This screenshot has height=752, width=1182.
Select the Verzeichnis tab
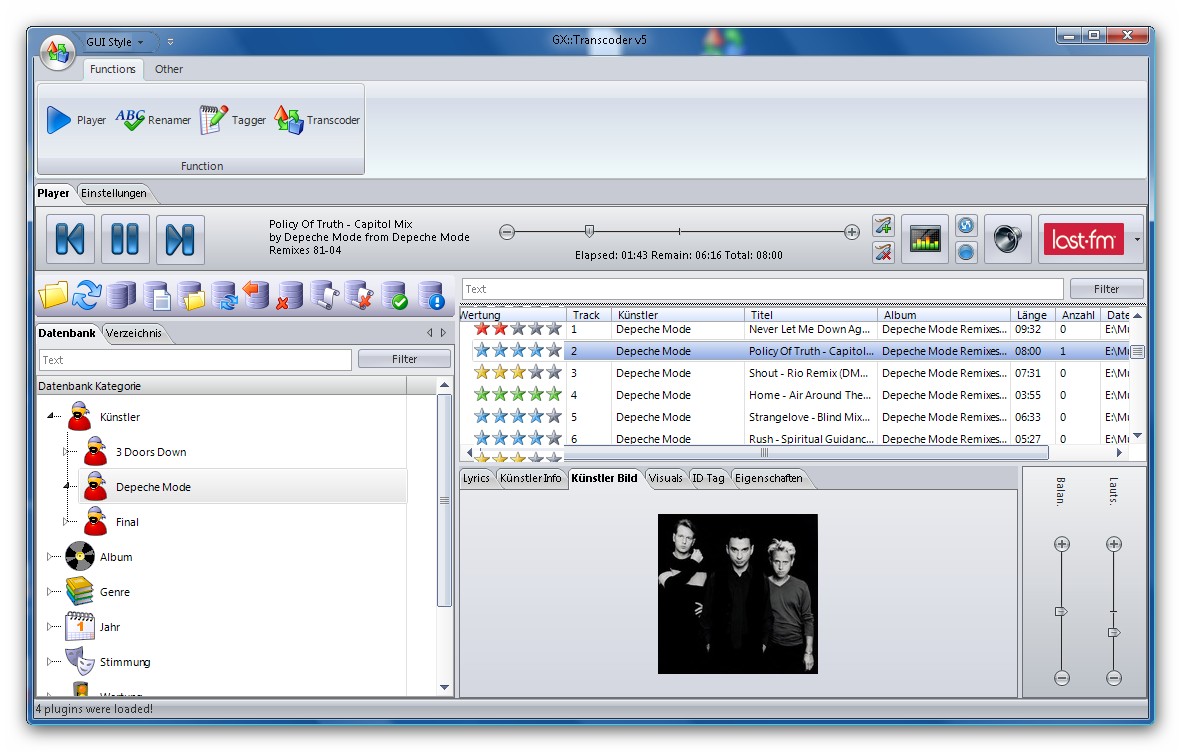tap(133, 333)
